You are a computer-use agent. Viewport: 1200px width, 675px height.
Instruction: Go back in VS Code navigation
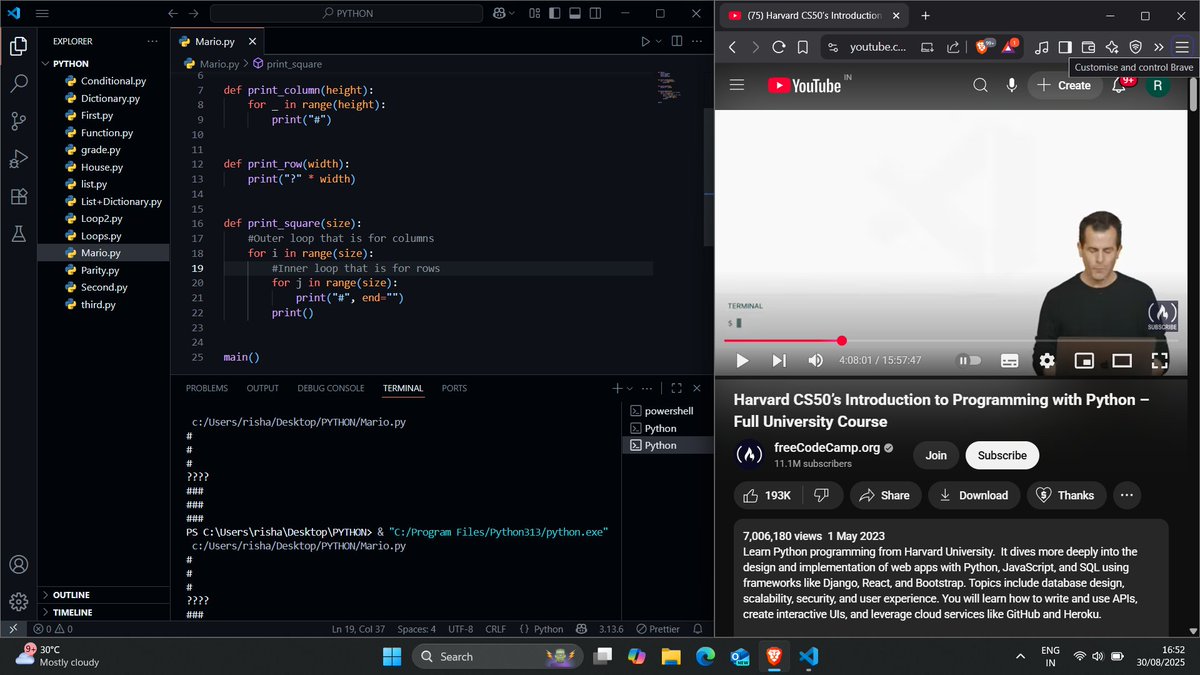point(172,14)
